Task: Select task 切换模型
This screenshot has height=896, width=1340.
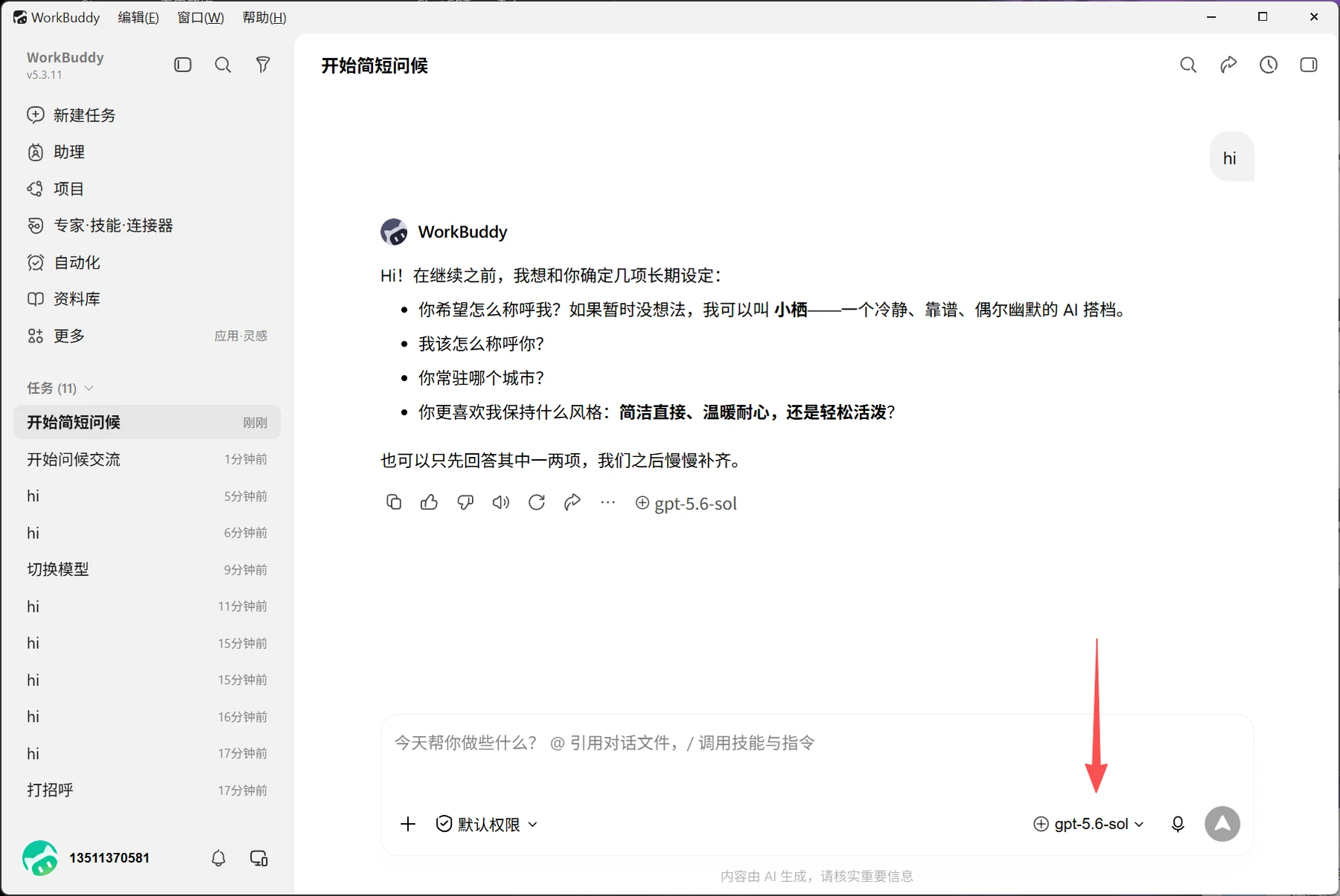Action: click(x=147, y=569)
